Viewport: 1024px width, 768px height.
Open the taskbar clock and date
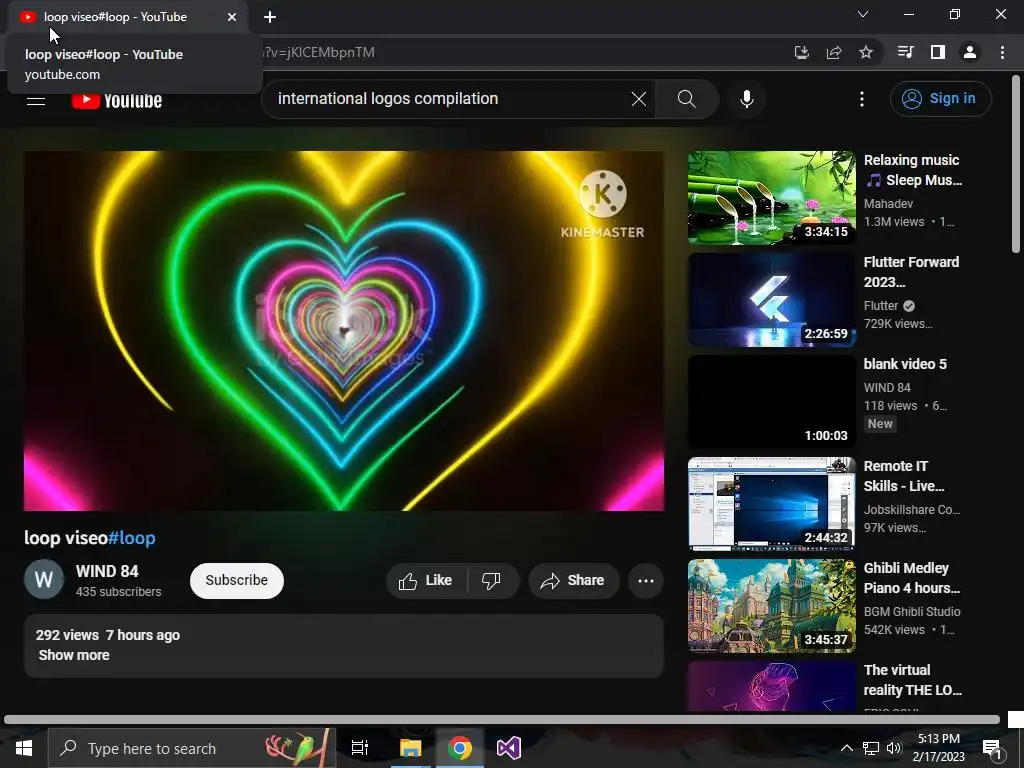click(x=938, y=748)
